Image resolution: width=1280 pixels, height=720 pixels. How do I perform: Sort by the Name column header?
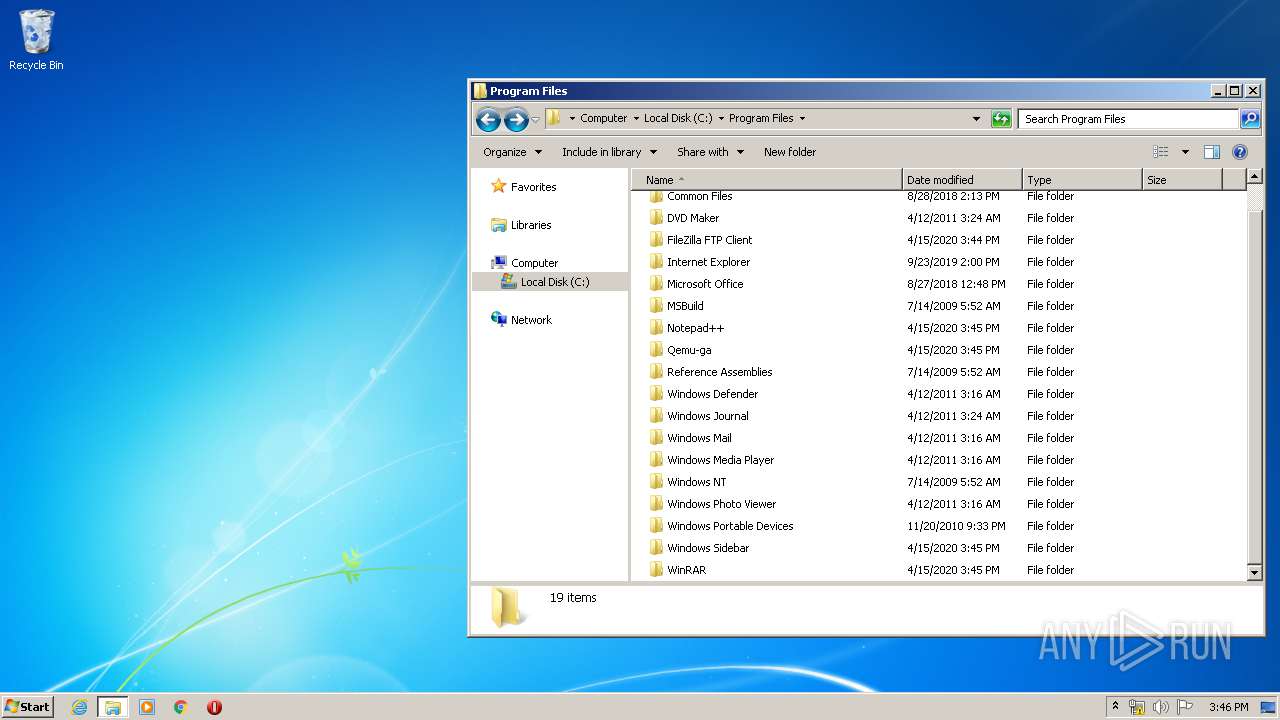tap(767, 180)
